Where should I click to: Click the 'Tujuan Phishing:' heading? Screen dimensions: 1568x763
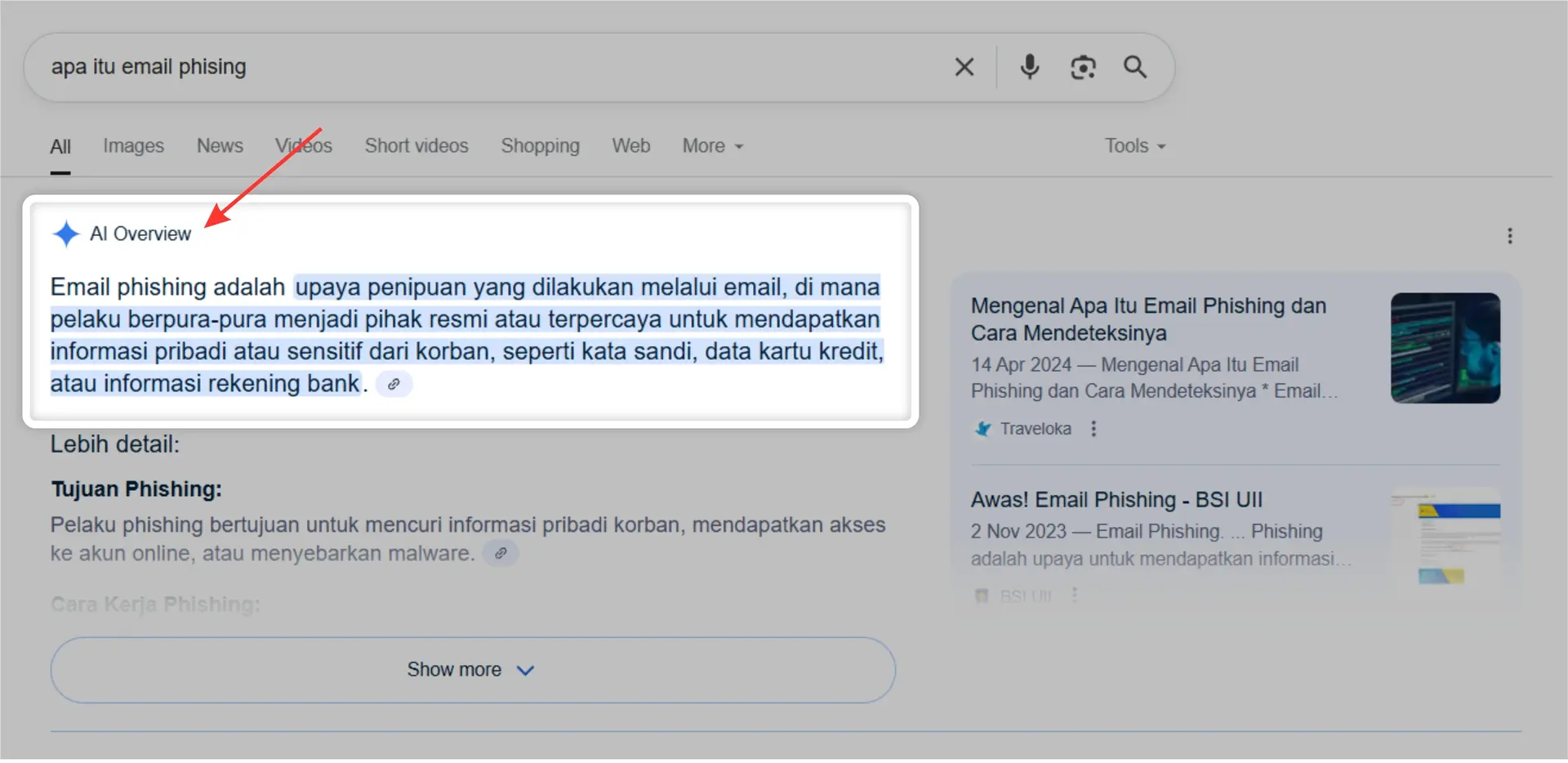tap(136, 489)
